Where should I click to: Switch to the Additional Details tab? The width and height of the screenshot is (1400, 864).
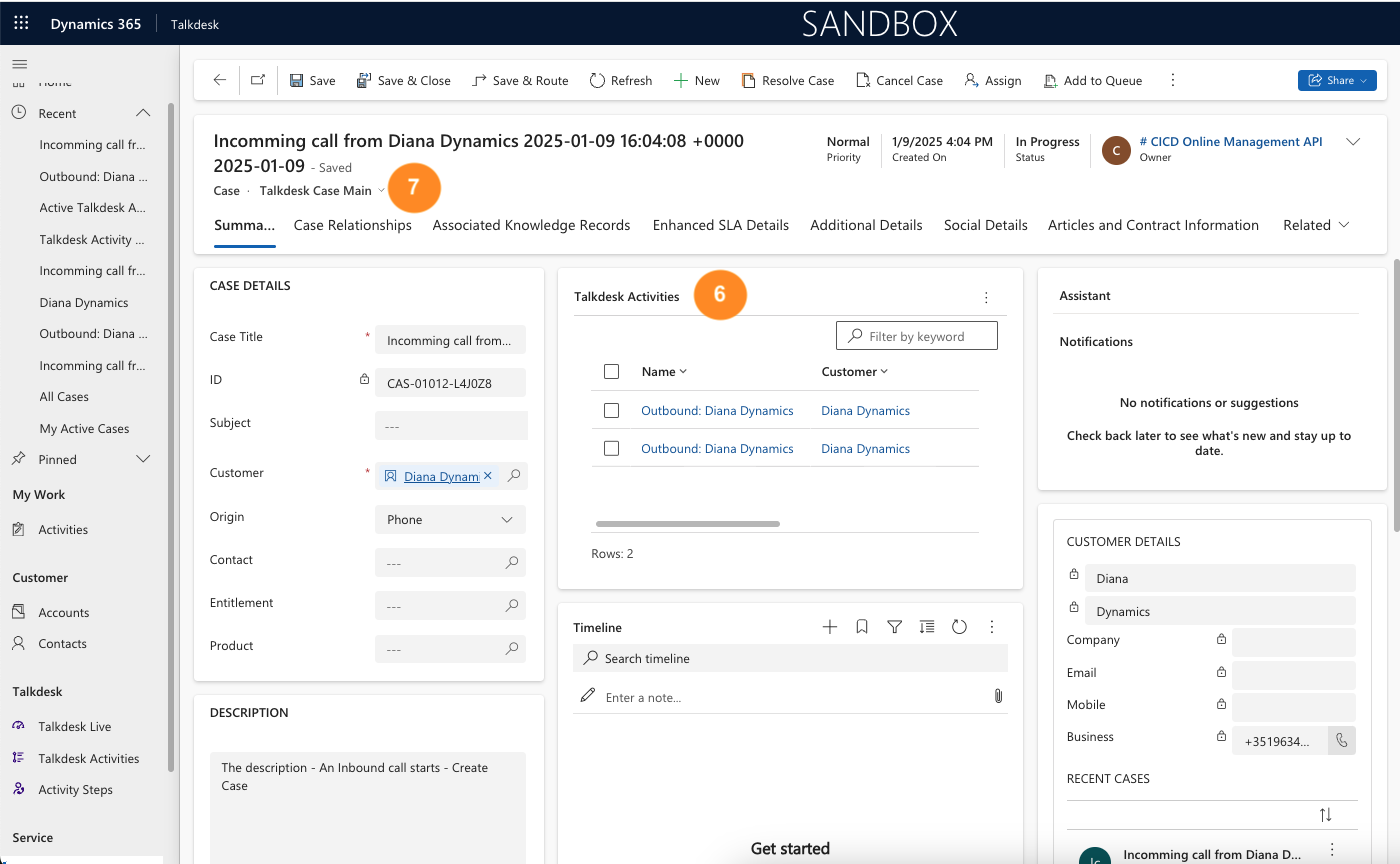[x=866, y=225]
